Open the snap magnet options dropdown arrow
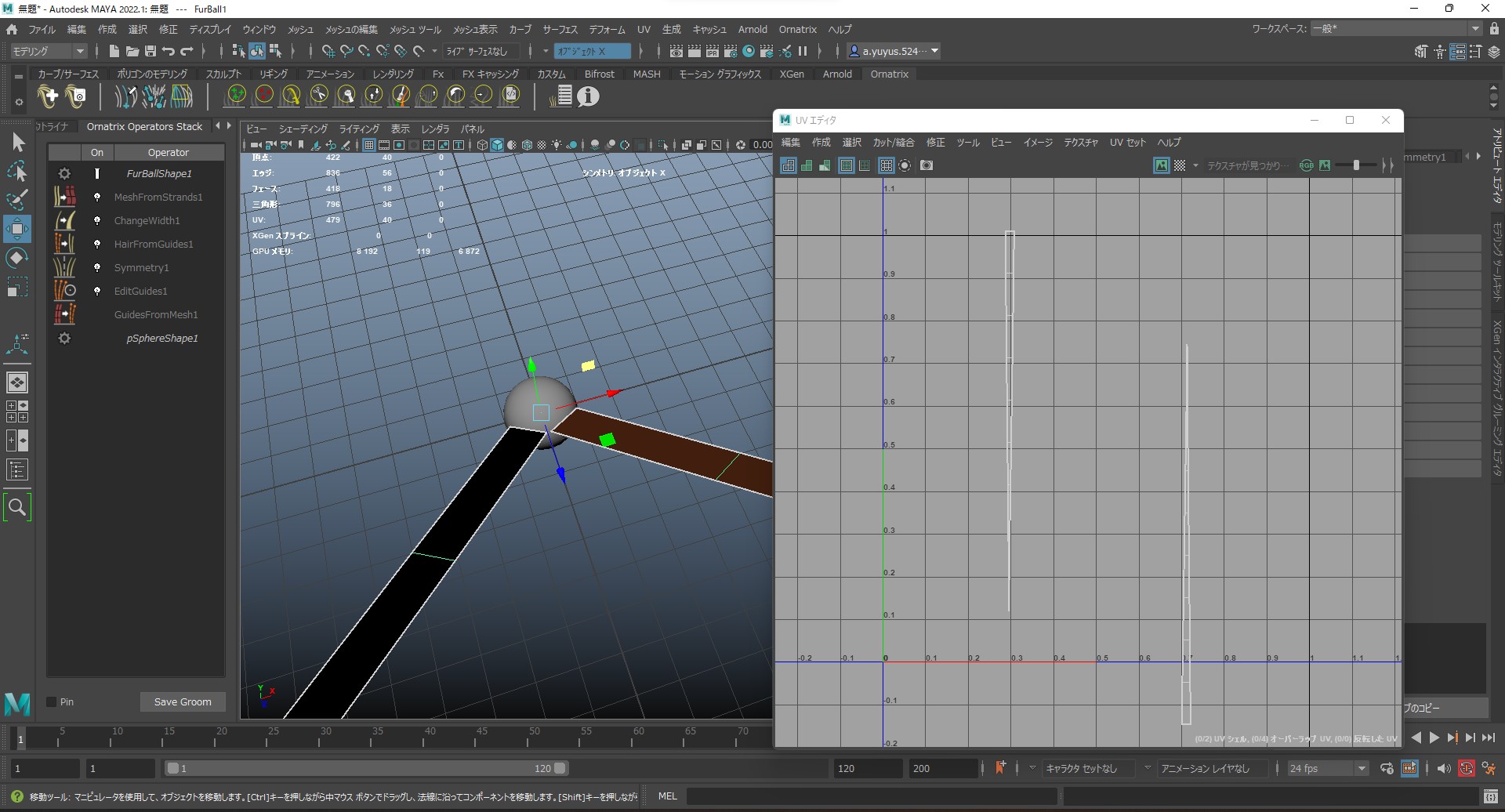Viewport: 1505px width, 812px height. pos(434,51)
